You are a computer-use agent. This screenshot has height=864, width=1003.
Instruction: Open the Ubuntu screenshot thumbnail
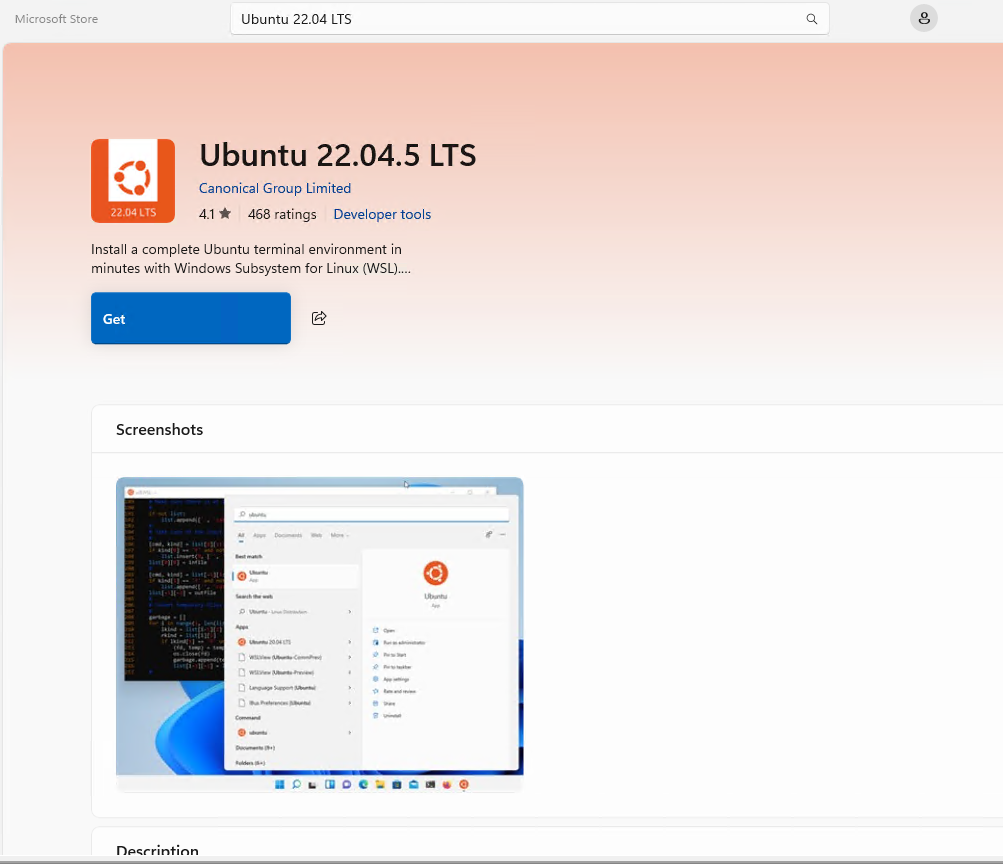click(320, 634)
